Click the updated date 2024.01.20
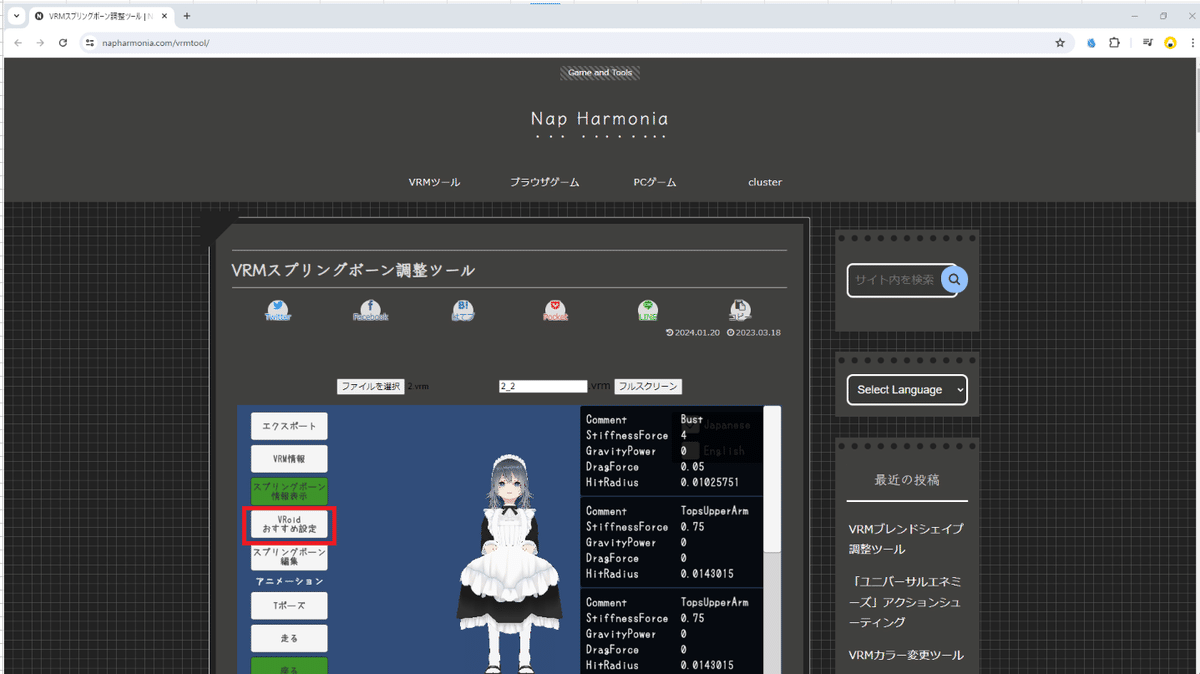The width and height of the screenshot is (1200, 674). [696, 333]
